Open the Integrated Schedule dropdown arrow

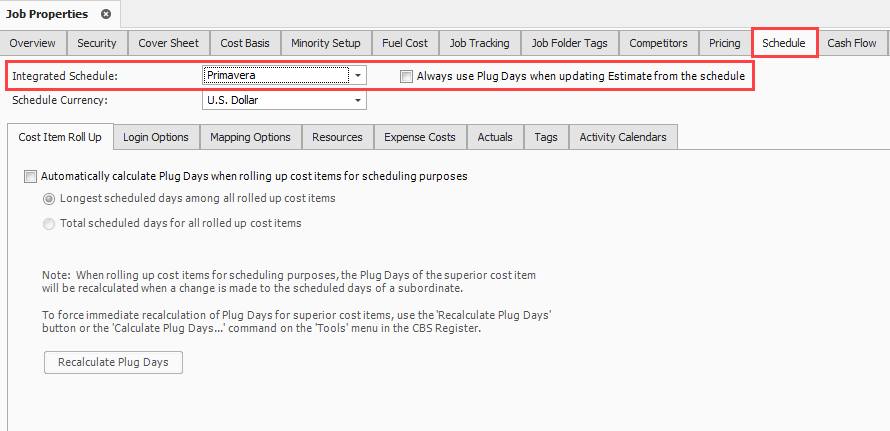click(358, 75)
